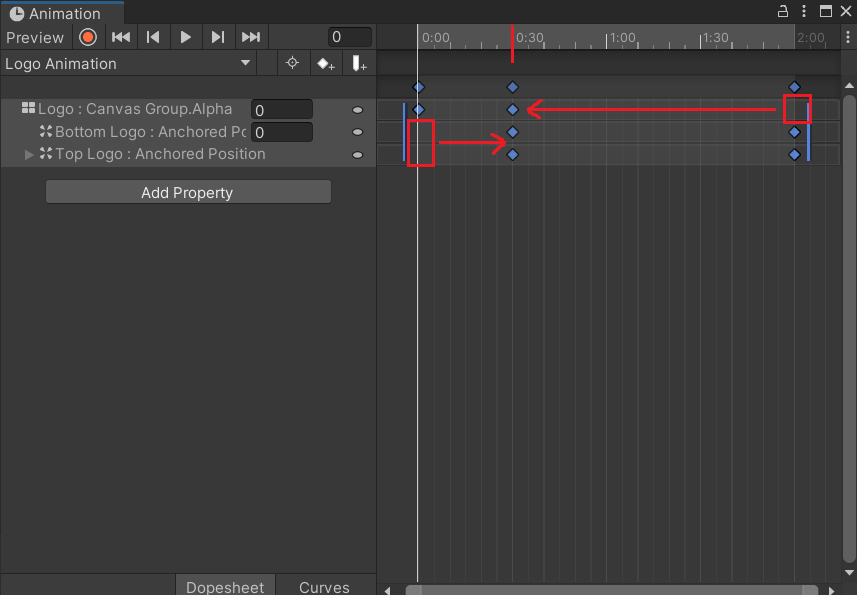This screenshot has height=595, width=857.
Task: Open Top Logo key options oval
Action: pos(357,155)
